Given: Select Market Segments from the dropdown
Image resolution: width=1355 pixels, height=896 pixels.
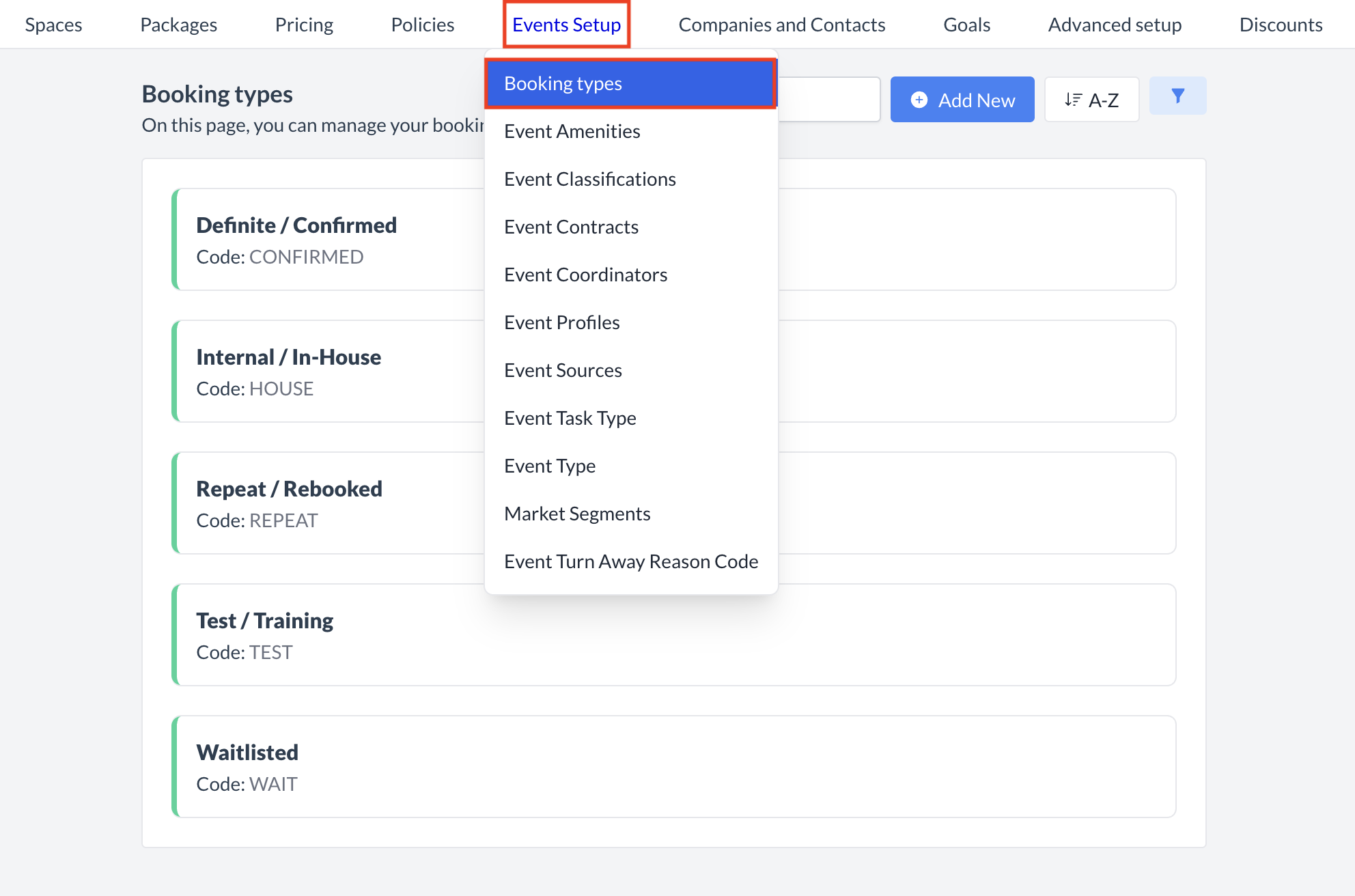Looking at the screenshot, I should [577, 513].
